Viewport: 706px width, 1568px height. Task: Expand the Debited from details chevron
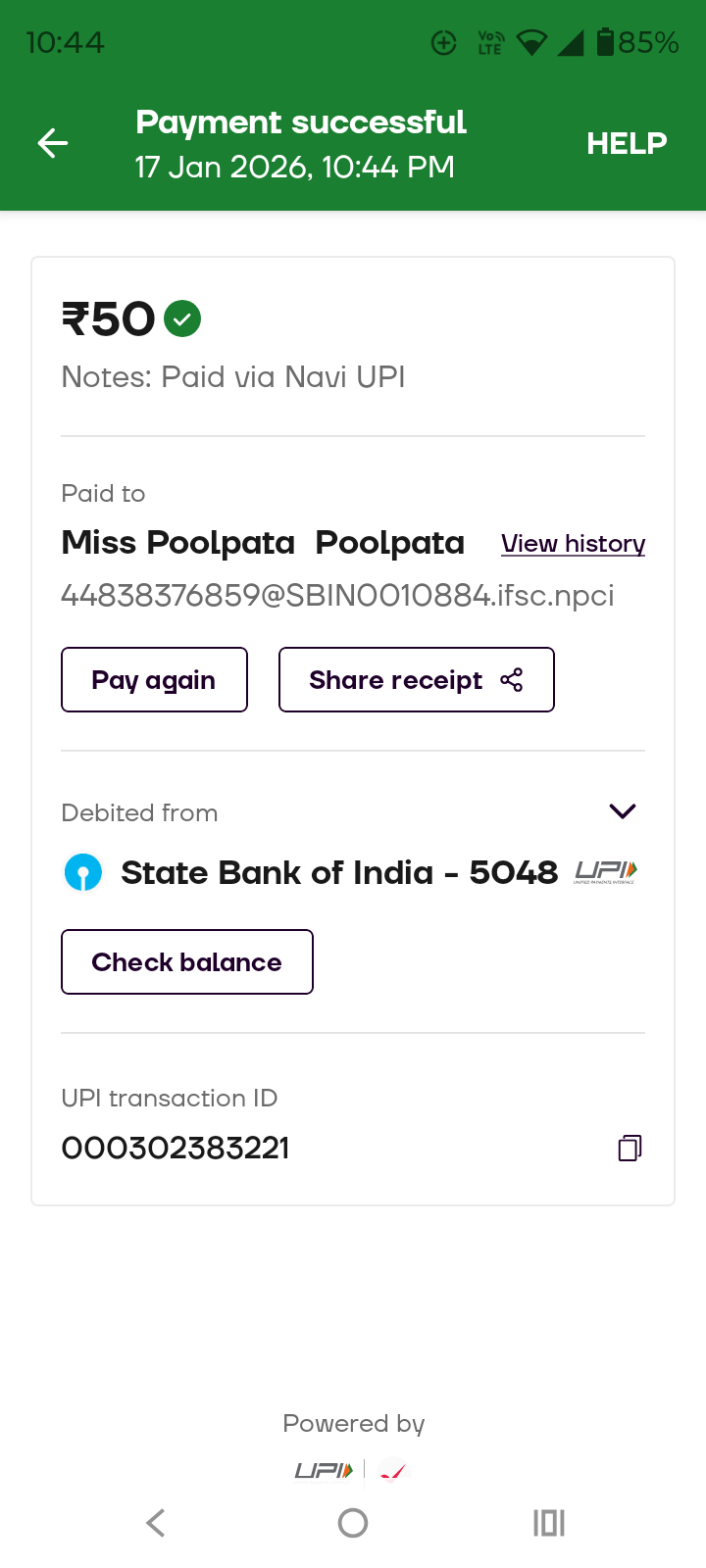(x=623, y=811)
